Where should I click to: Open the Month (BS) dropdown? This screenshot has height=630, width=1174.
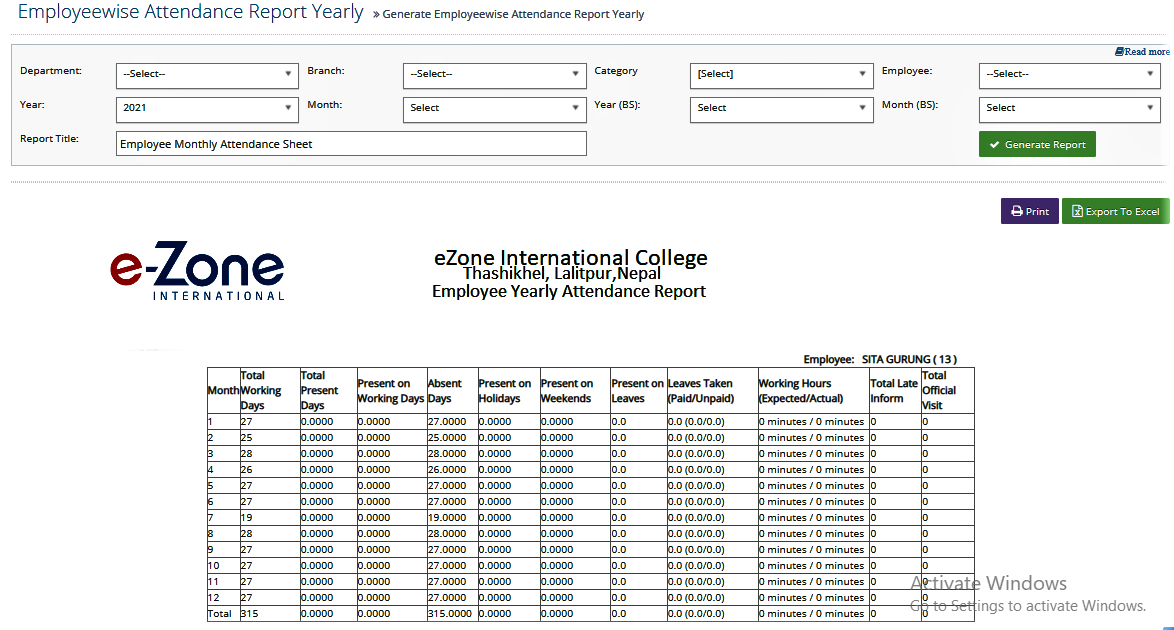pyautogui.click(x=1069, y=108)
